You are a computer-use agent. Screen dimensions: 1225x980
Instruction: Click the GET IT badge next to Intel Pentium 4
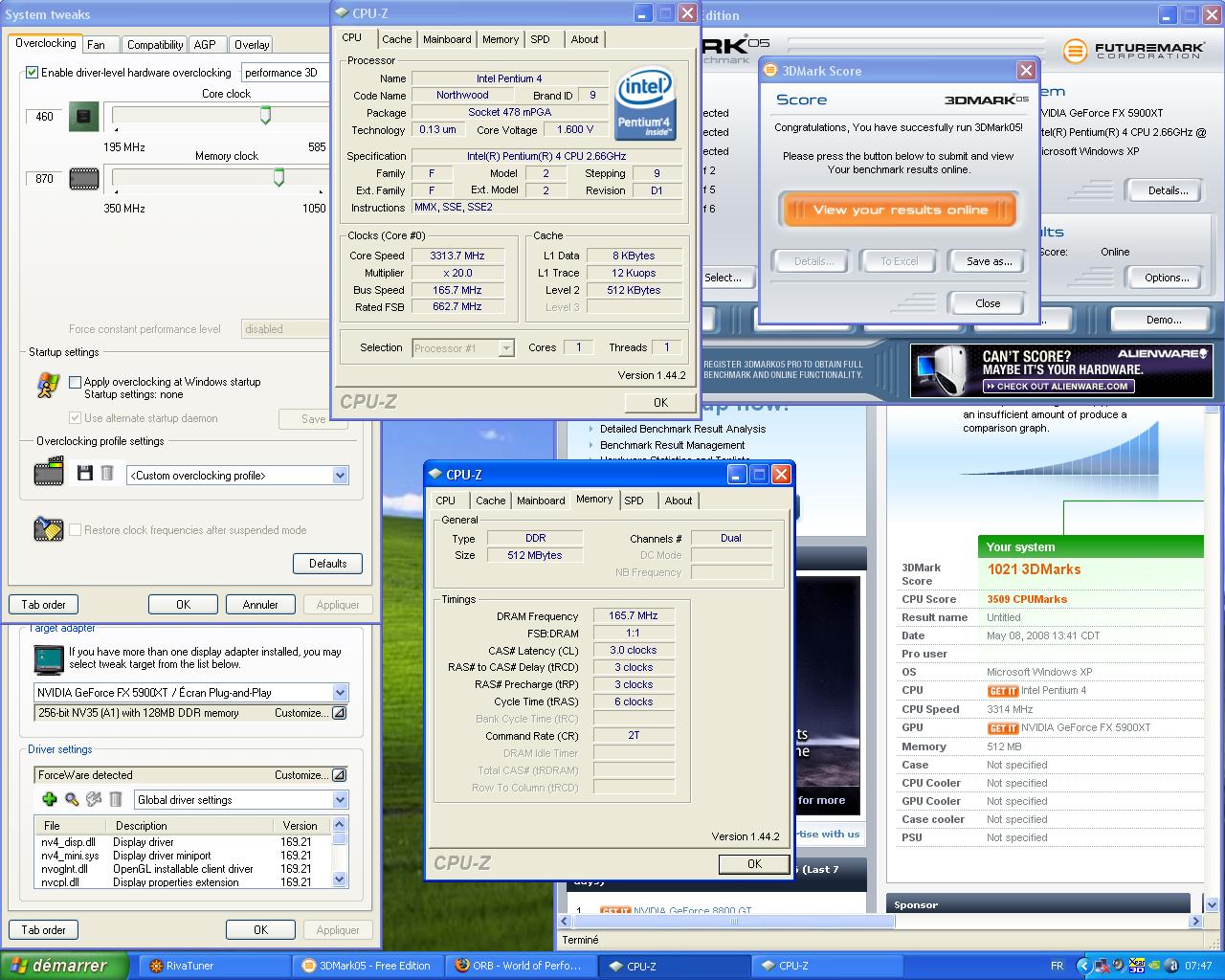pos(1002,691)
